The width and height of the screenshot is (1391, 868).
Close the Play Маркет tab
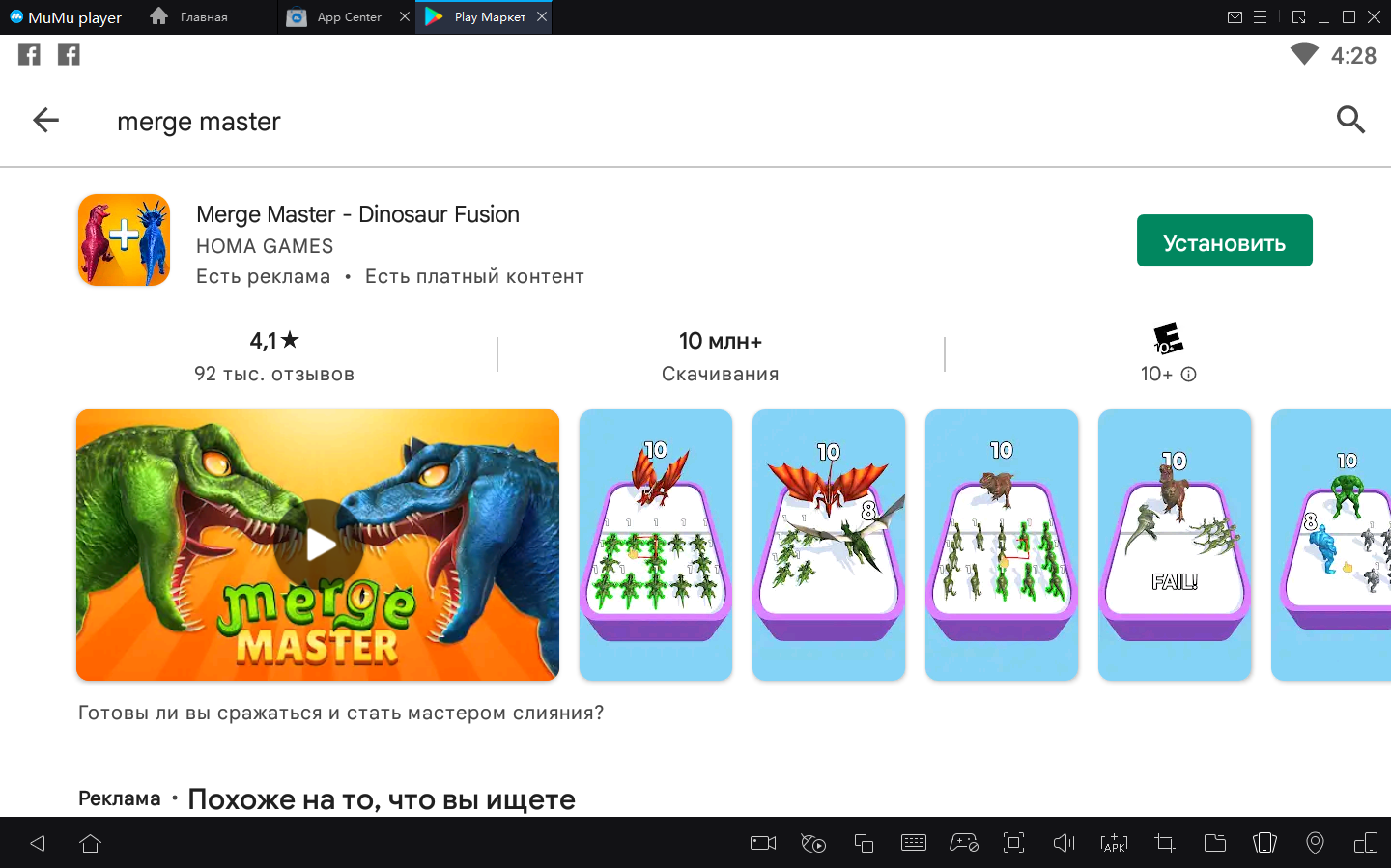(542, 16)
